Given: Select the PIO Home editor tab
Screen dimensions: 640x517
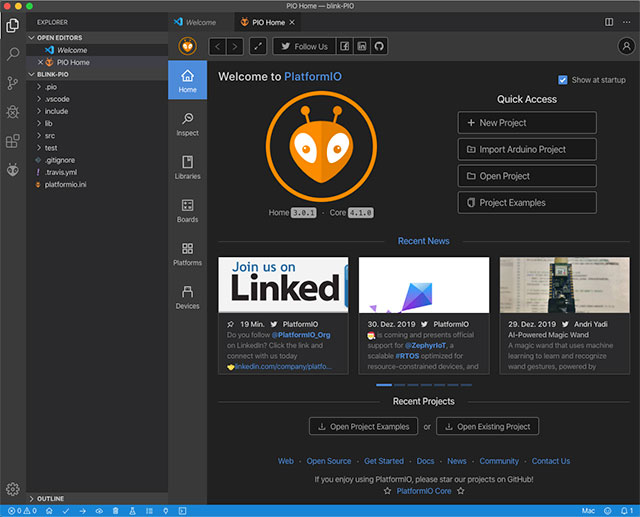Looking at the screenshot, I should pyautogui.click(x=267, y=21).
